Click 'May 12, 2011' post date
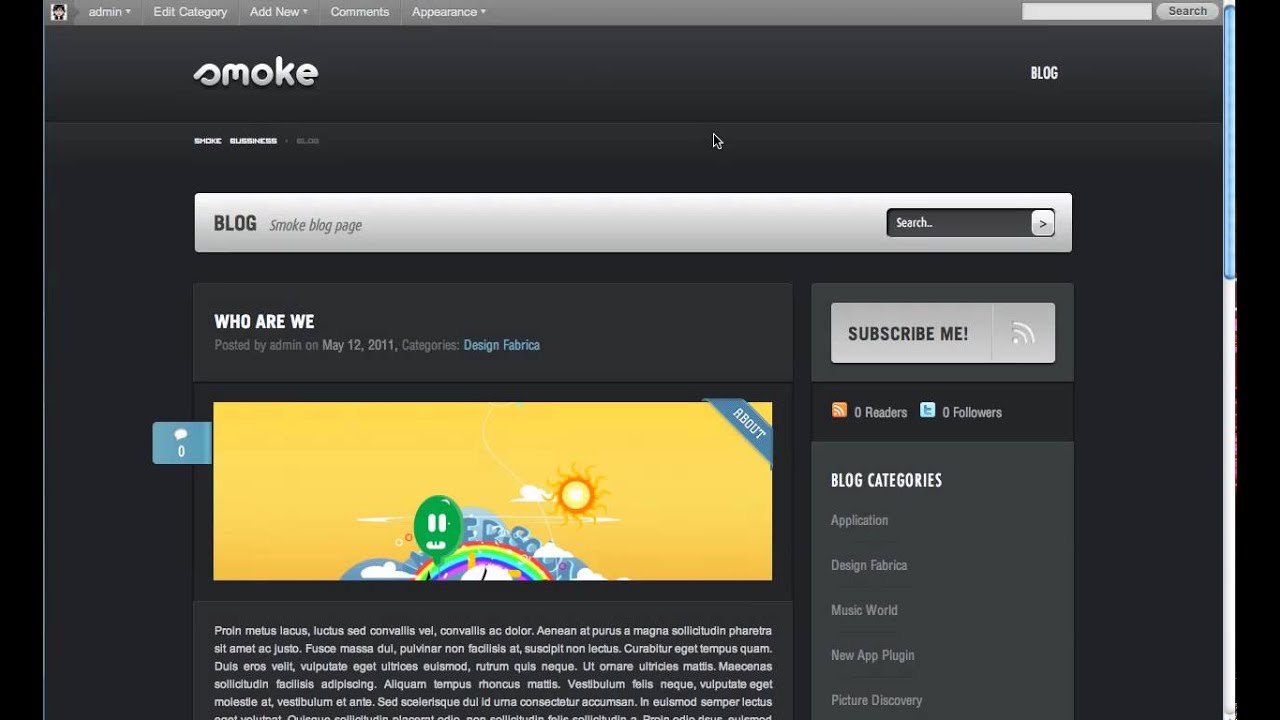Screen dimensions: 1280x720 (x=358, y=345)
